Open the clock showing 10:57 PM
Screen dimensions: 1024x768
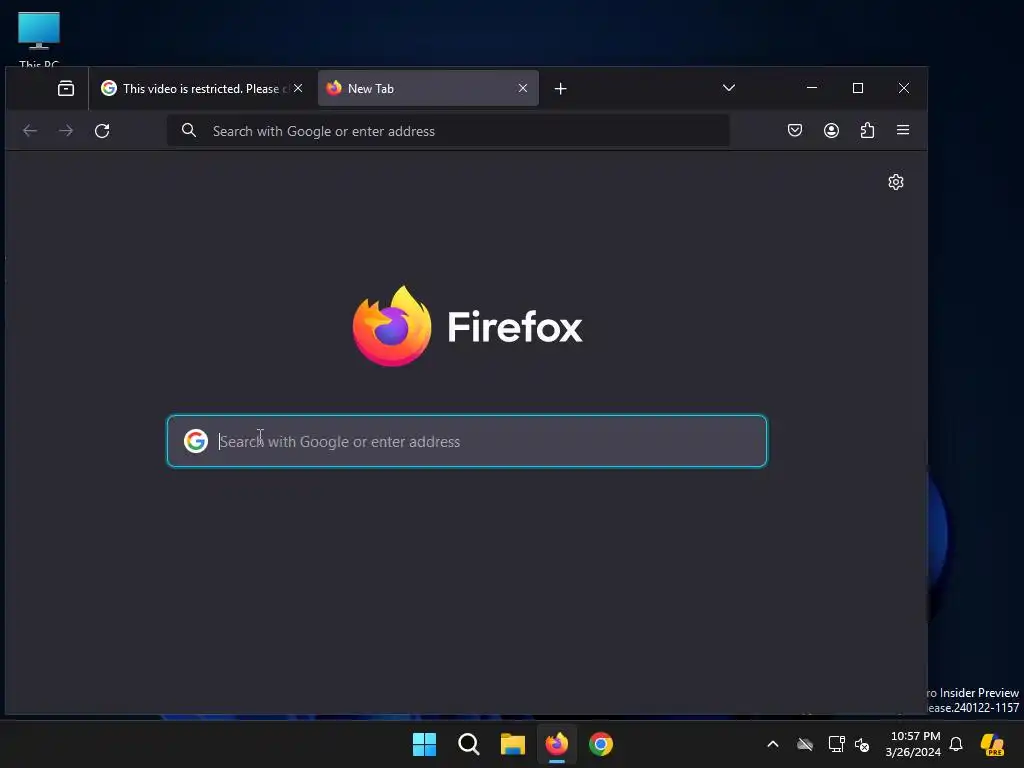point(913,744)
